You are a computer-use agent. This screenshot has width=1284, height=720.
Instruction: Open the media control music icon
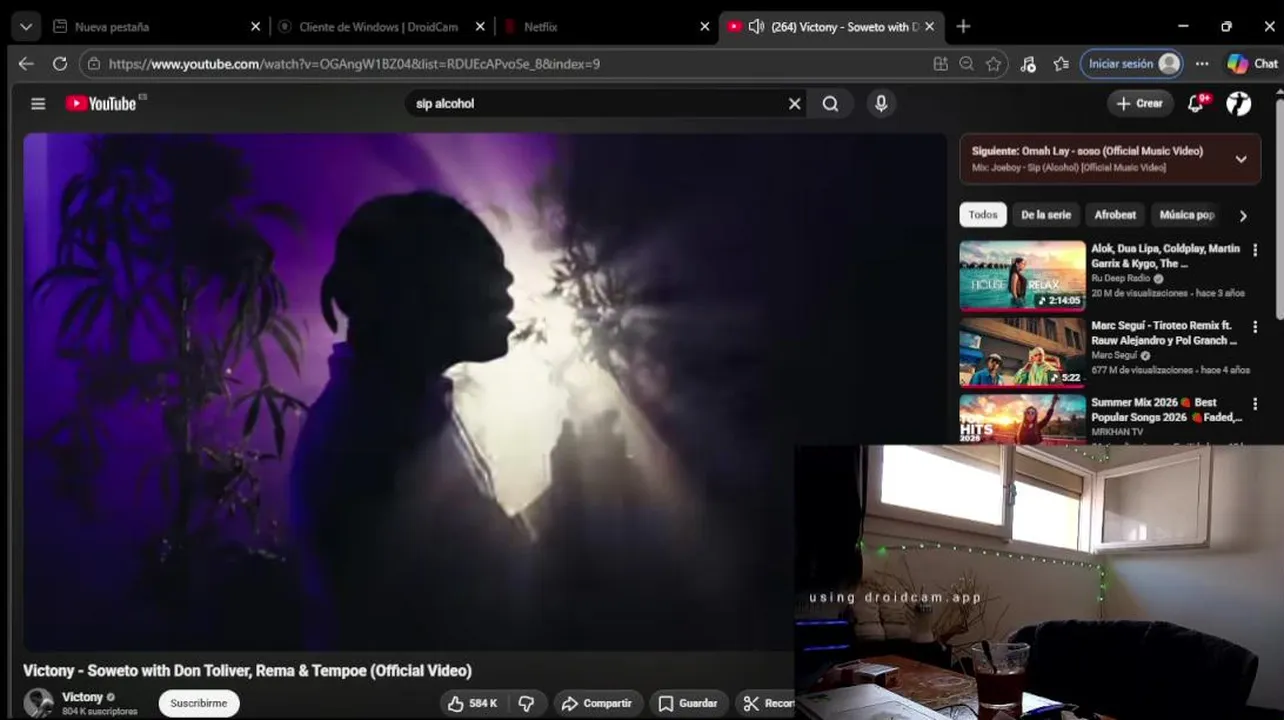[1028, 63]
